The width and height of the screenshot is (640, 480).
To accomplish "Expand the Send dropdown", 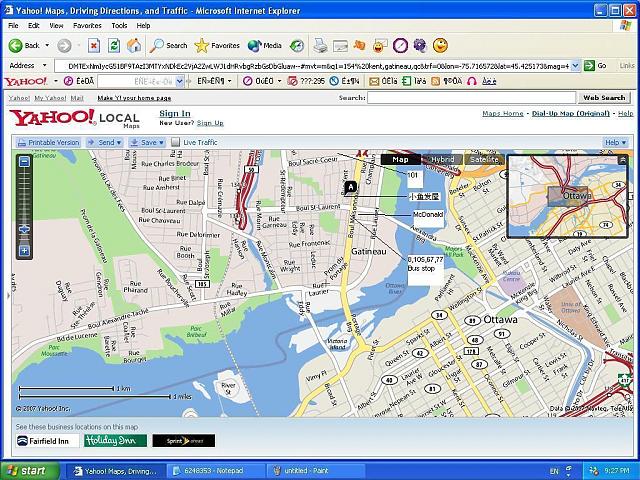I will click(x=105, y=143).
